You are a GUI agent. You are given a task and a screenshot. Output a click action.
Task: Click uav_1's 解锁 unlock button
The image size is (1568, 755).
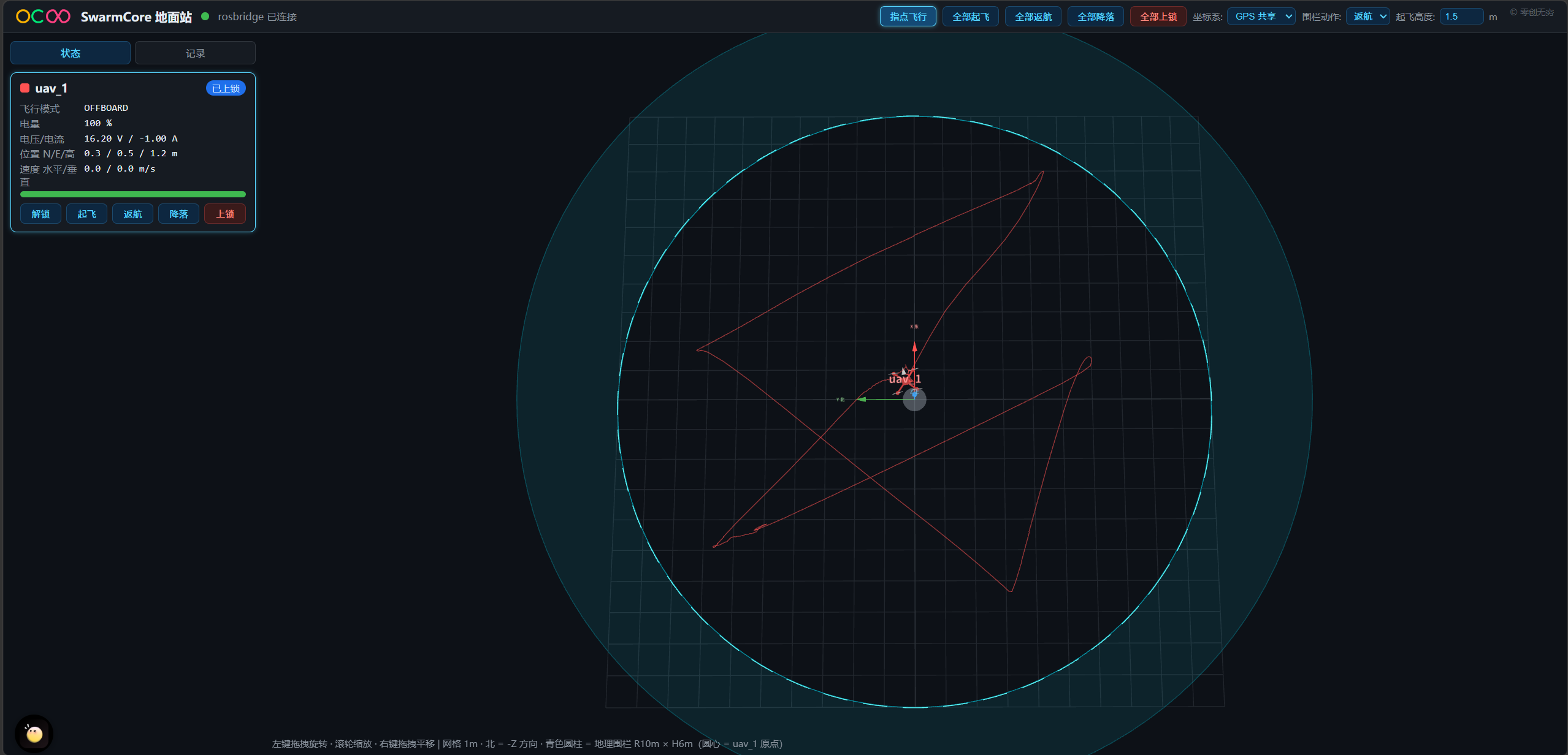pyautogui.click(x=40, y=214)
